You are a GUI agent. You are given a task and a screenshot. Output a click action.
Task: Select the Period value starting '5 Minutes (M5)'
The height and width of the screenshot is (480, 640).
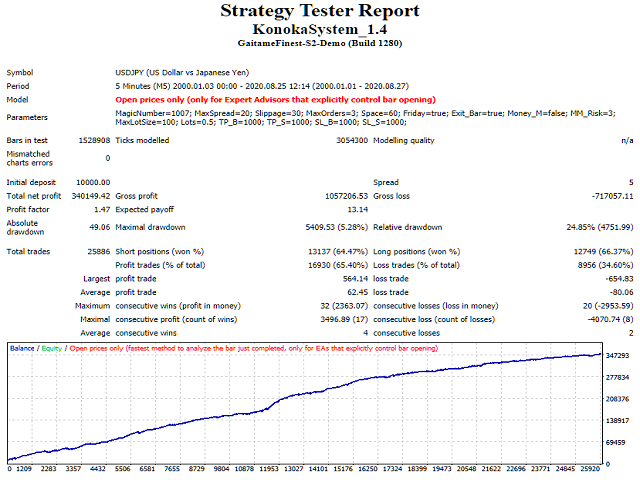tap(262, 86)
